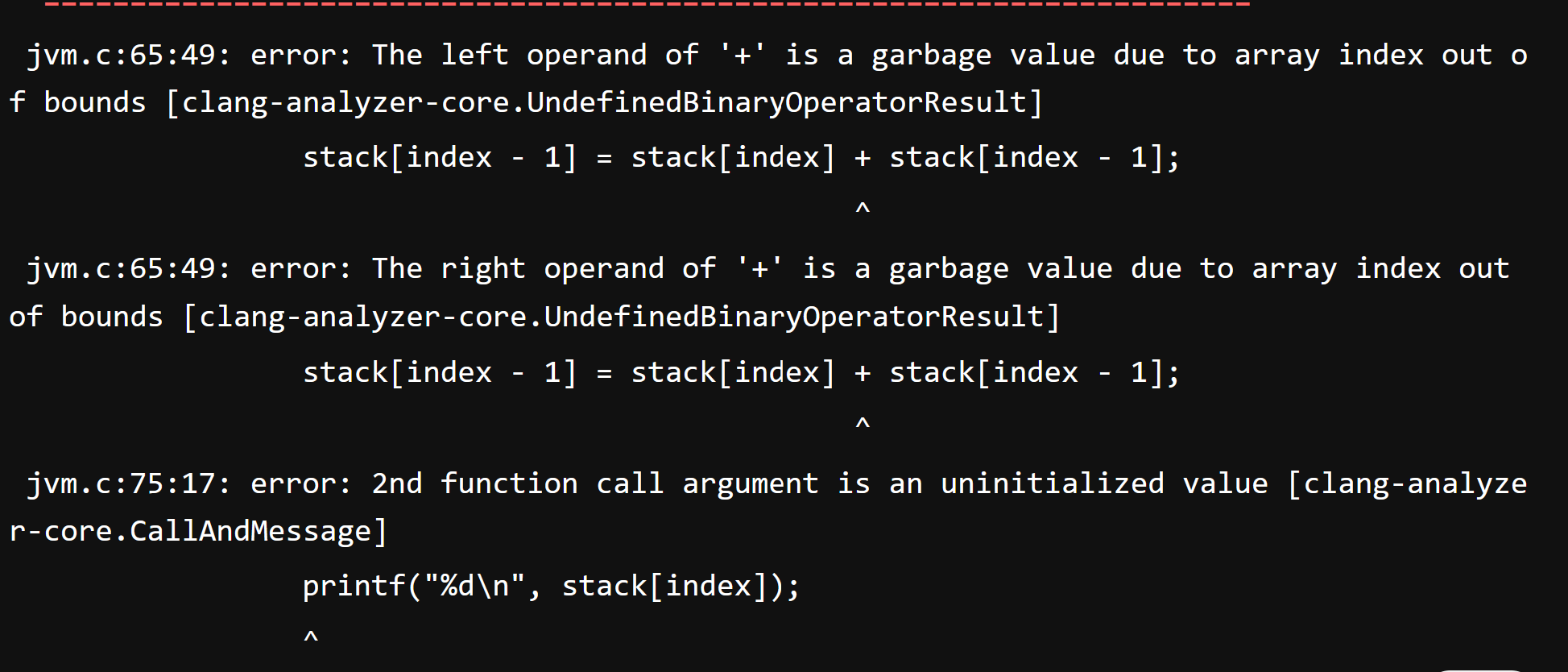Click the word "uninitialized" in third error
Screen dimensions: 1568x672
(1052, 484)
